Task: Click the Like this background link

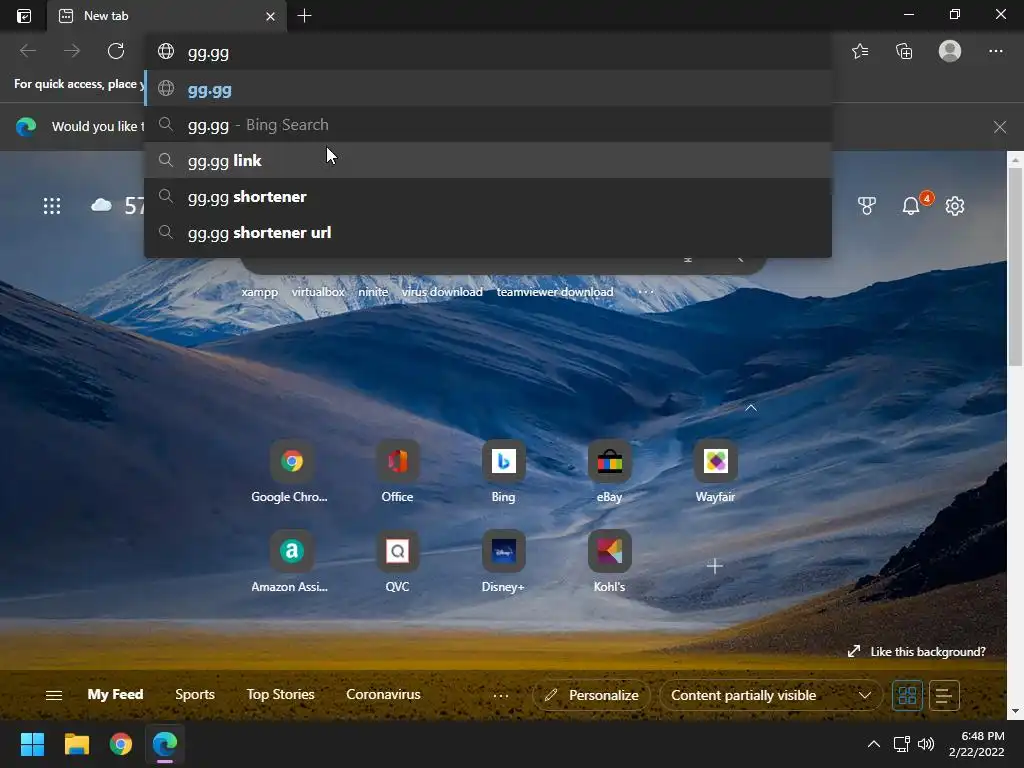Action: pos(917,652)
